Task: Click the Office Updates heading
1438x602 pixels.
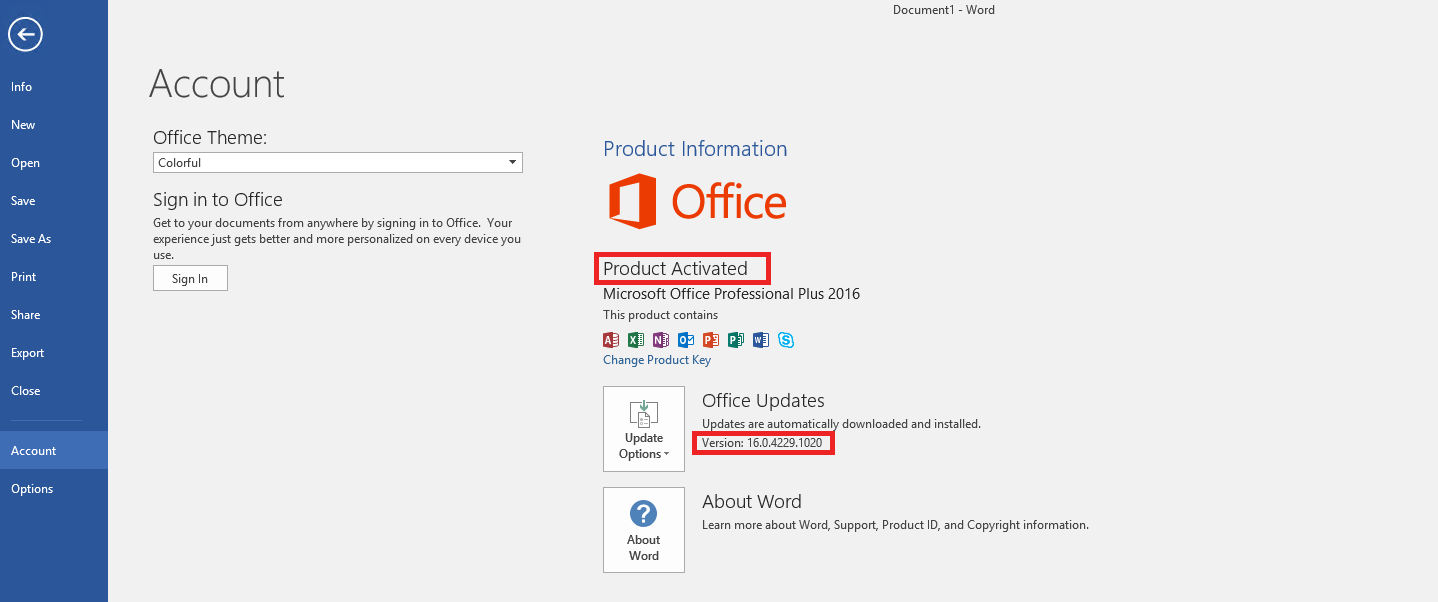Action: click(x=763, y=400)
